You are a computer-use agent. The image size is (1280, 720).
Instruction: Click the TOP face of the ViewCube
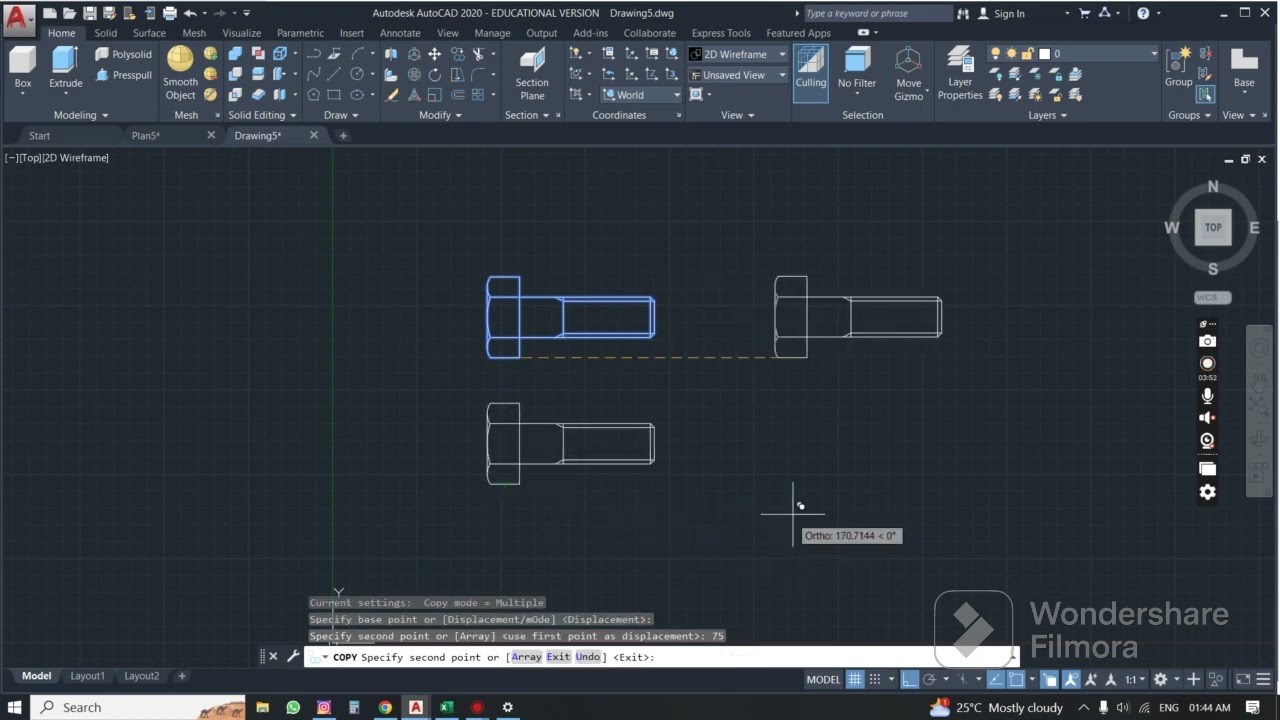tap(1213, 227)
